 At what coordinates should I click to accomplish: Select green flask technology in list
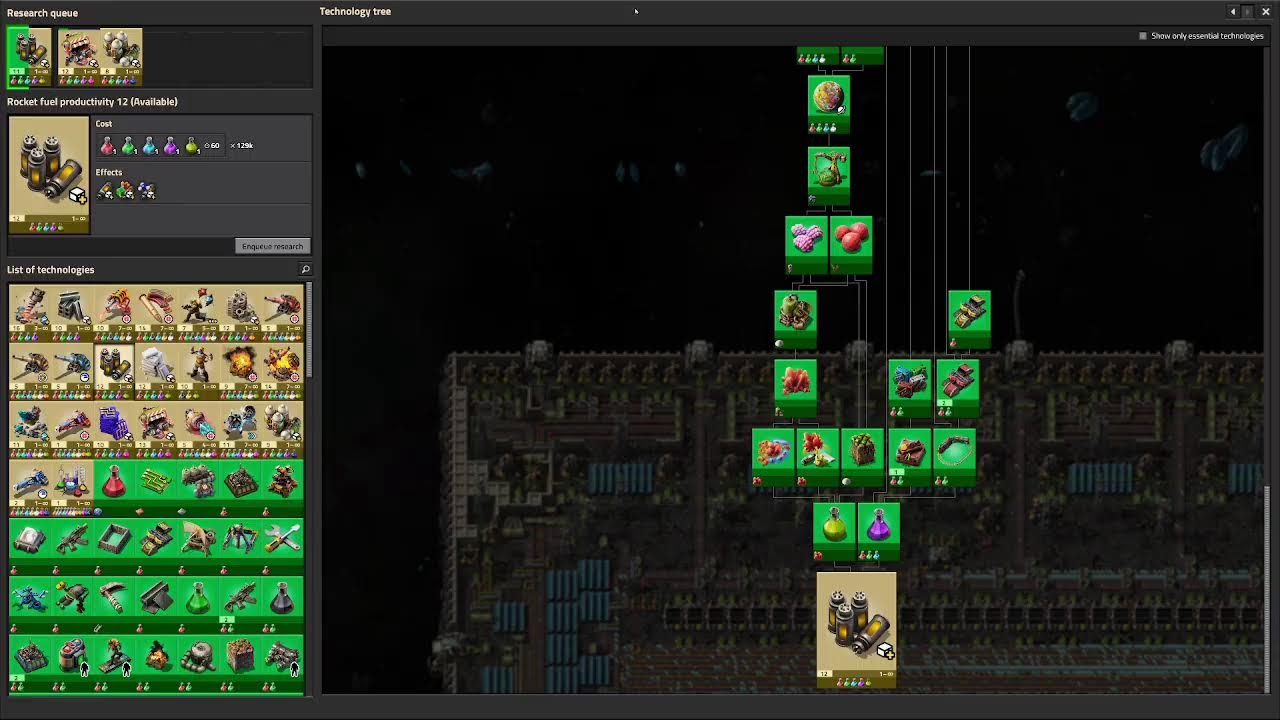[x=198, y=604]
